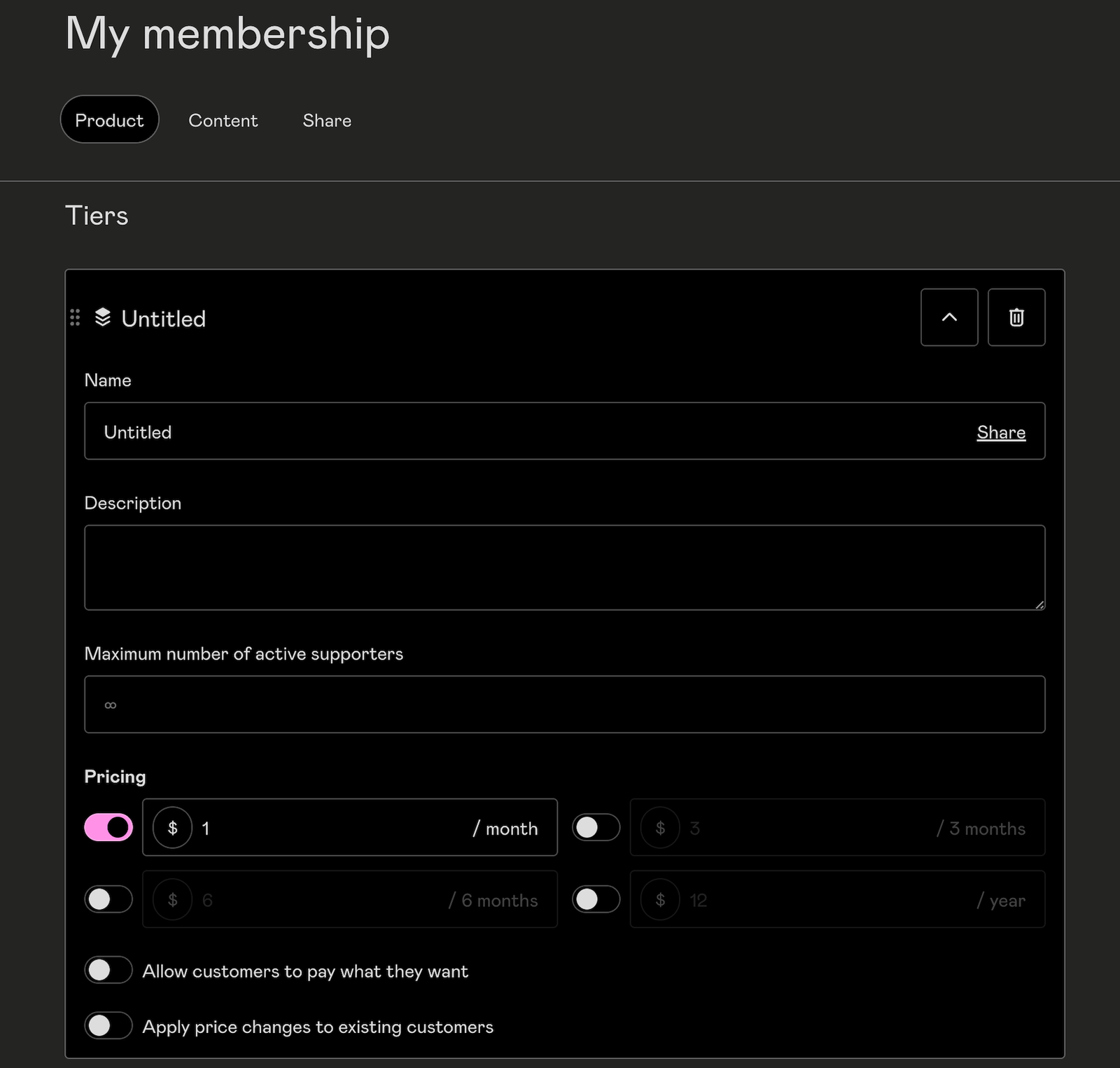Open the Share link in the Name field
Image resolution: width=1120 pixels, height=1068 pixels.
1000,432
